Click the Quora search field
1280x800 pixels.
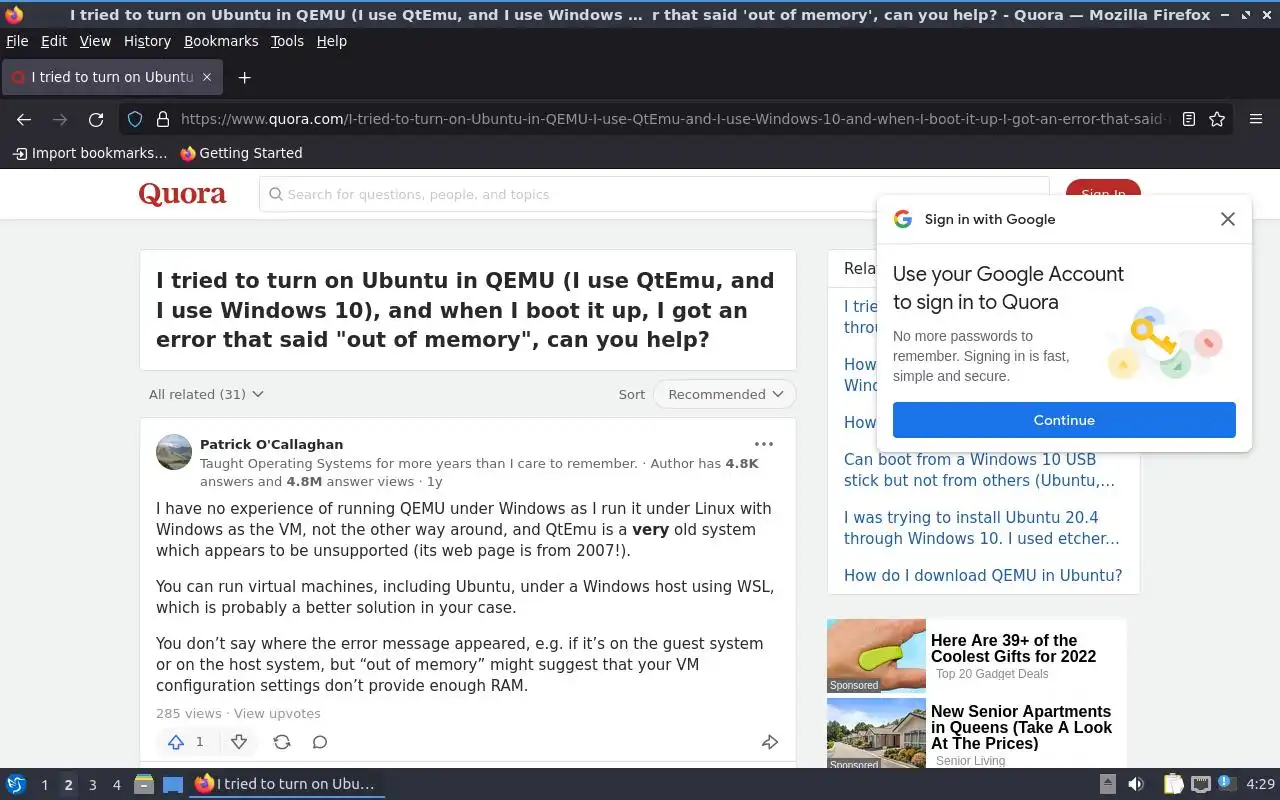[x=654, y=194]
